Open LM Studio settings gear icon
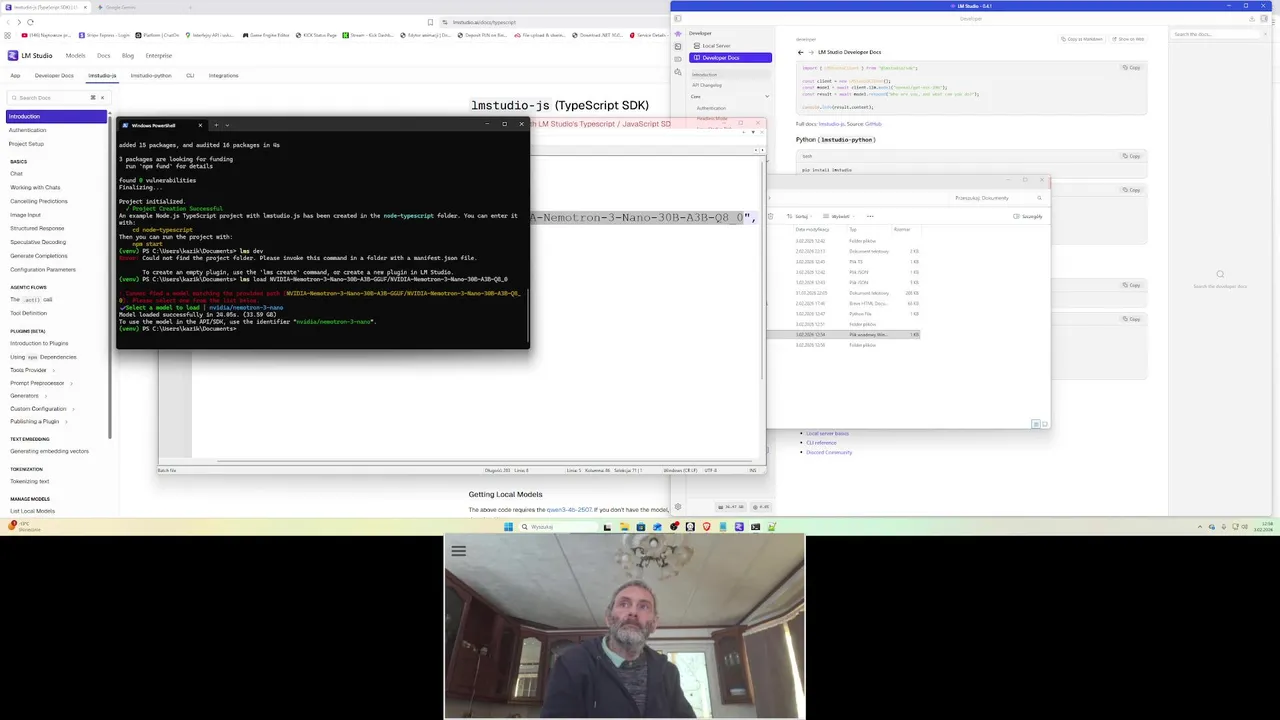Screen dimensions: 1280x720 coord(677,507)
